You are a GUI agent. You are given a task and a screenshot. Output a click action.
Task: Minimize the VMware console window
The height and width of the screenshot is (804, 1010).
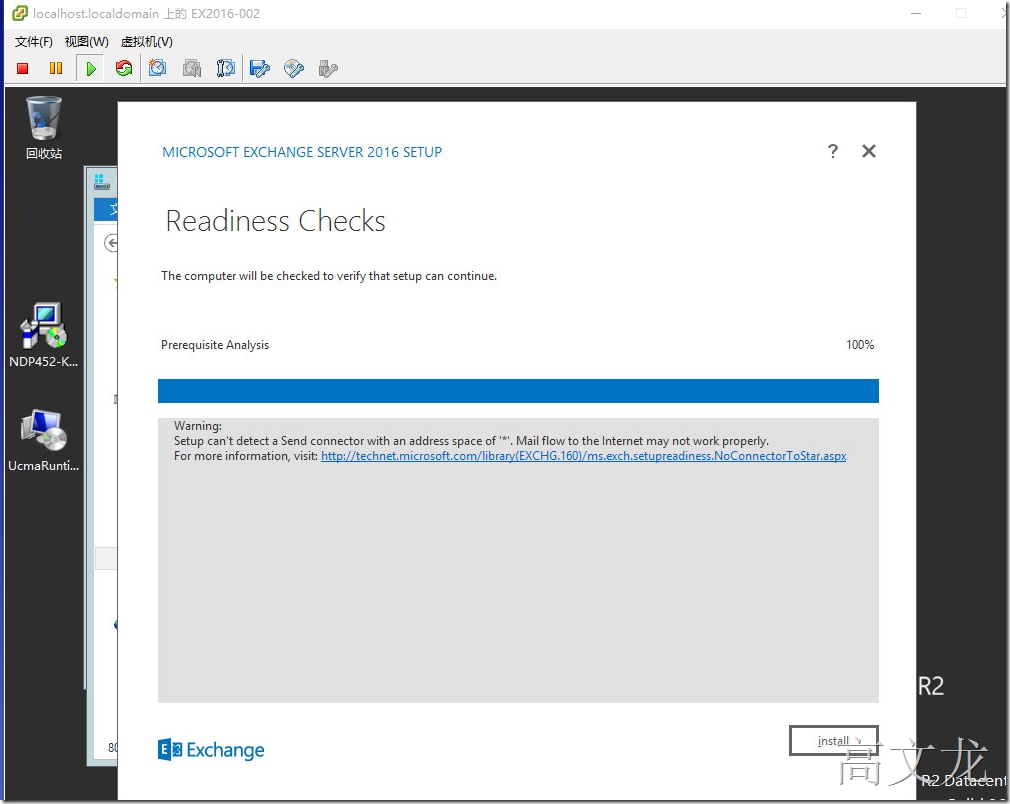coord(916,14)
